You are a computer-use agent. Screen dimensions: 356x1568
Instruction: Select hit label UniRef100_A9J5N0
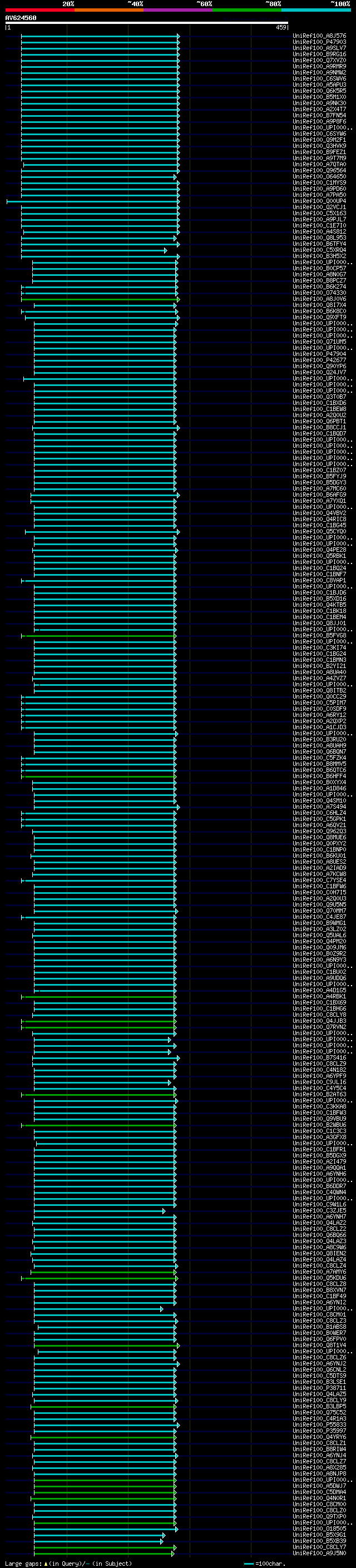click(319, 1553)
